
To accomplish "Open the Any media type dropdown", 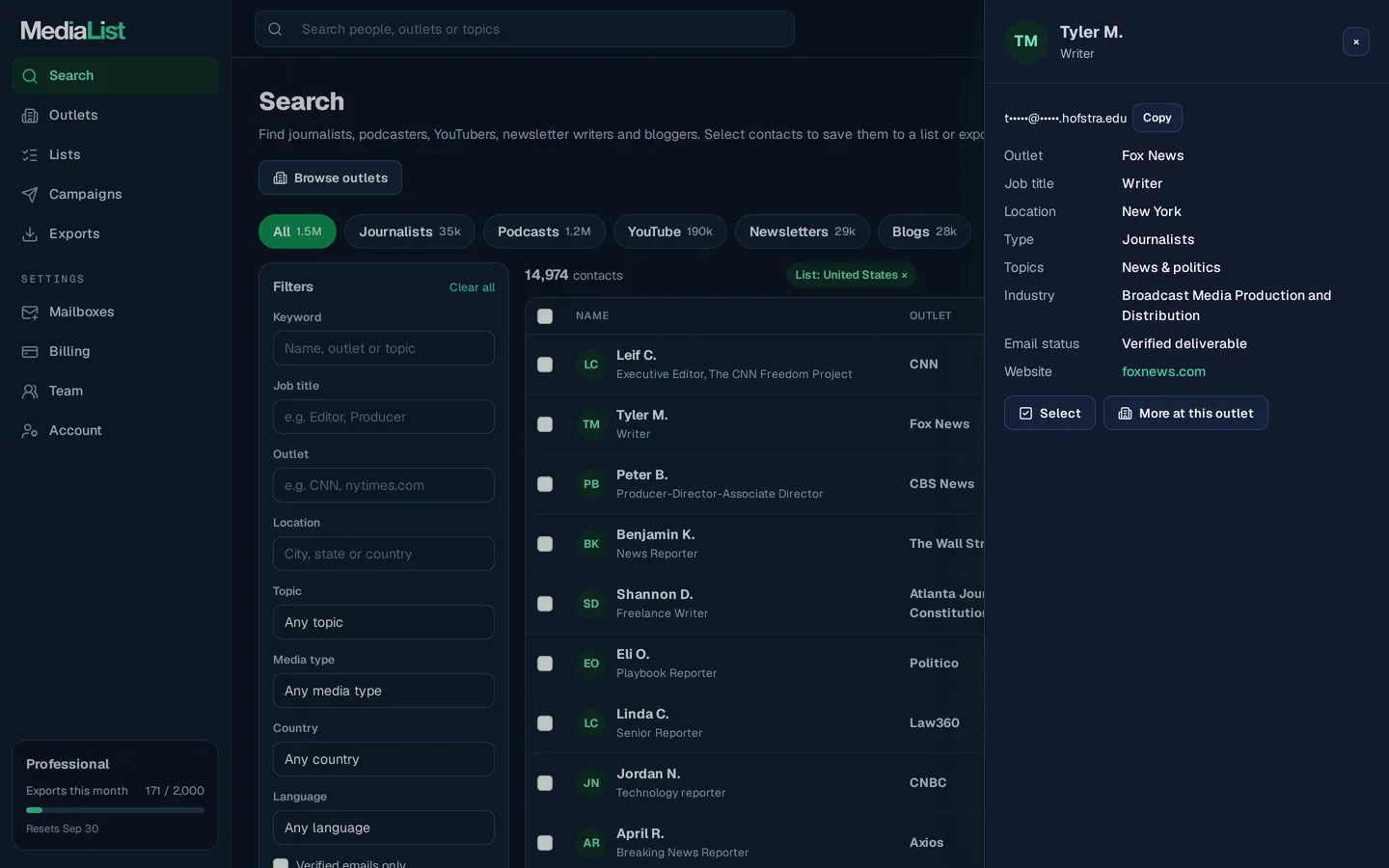I will click(384, 691).
